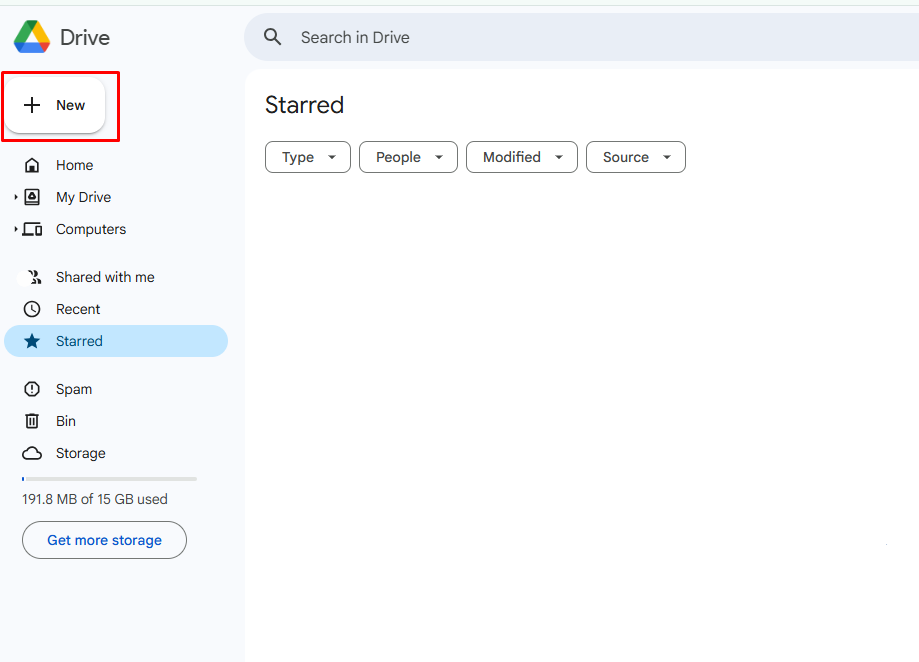Viewport: 919px width, 662px height.
Task: Select the Recent clock icon
Action: click(31, 308)
